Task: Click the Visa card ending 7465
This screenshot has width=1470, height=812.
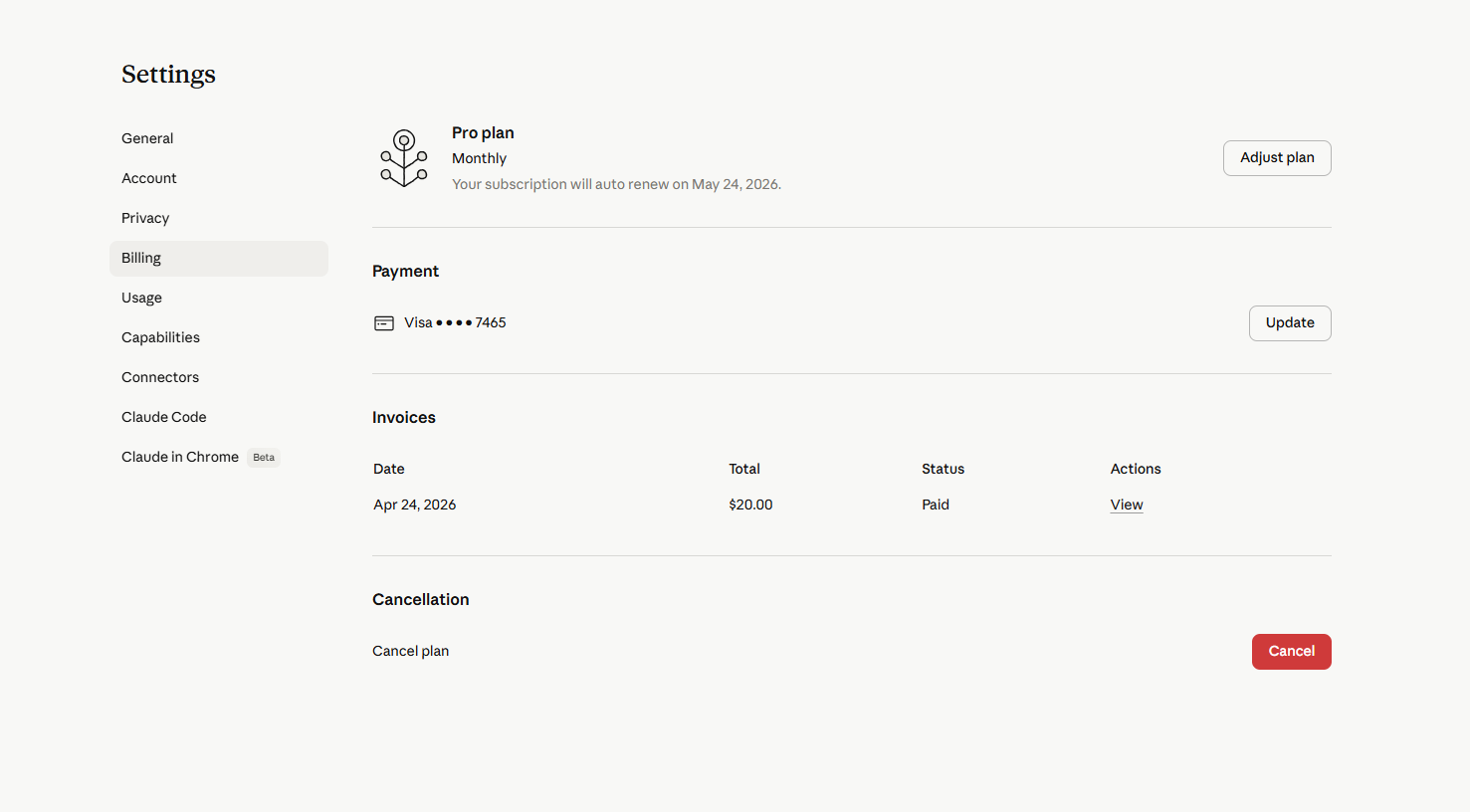Action: [x=455, y=322]
